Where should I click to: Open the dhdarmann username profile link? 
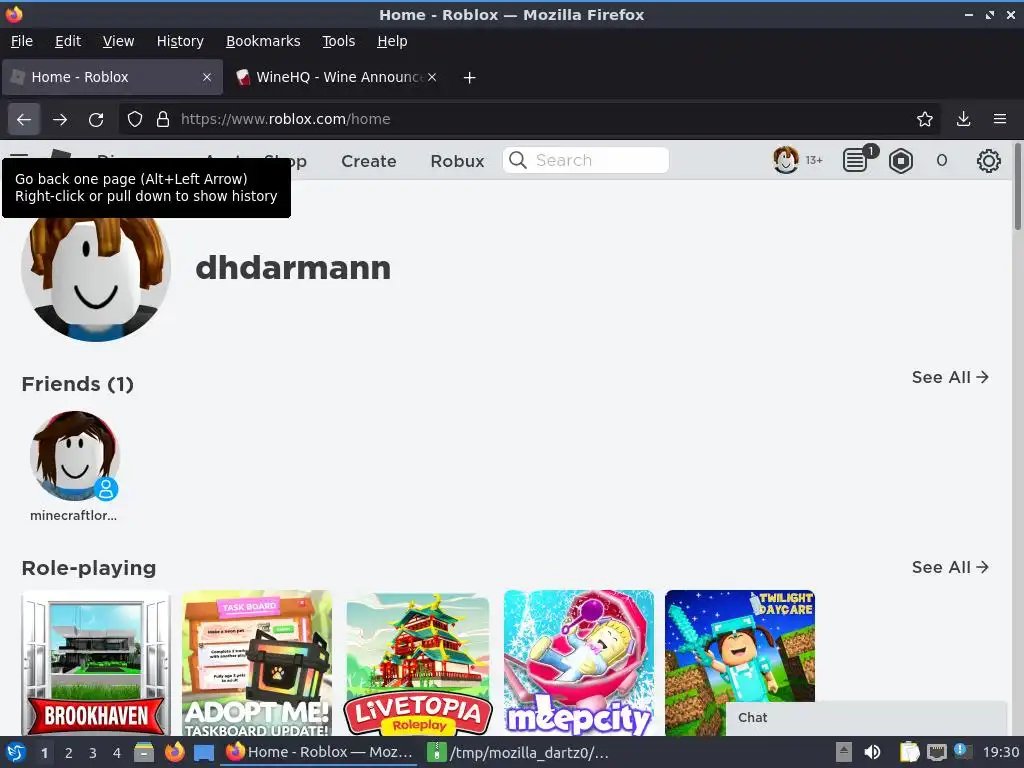(293, 268)
